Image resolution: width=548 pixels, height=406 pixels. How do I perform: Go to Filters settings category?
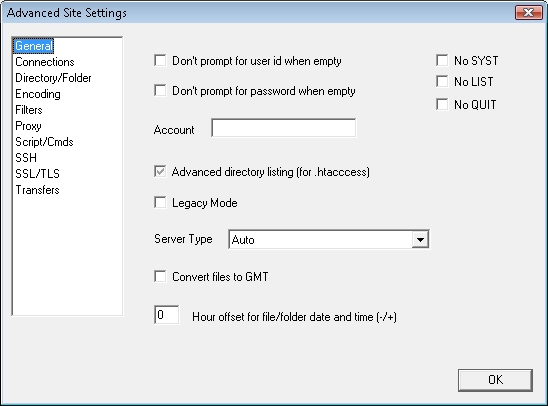point(29,110)
